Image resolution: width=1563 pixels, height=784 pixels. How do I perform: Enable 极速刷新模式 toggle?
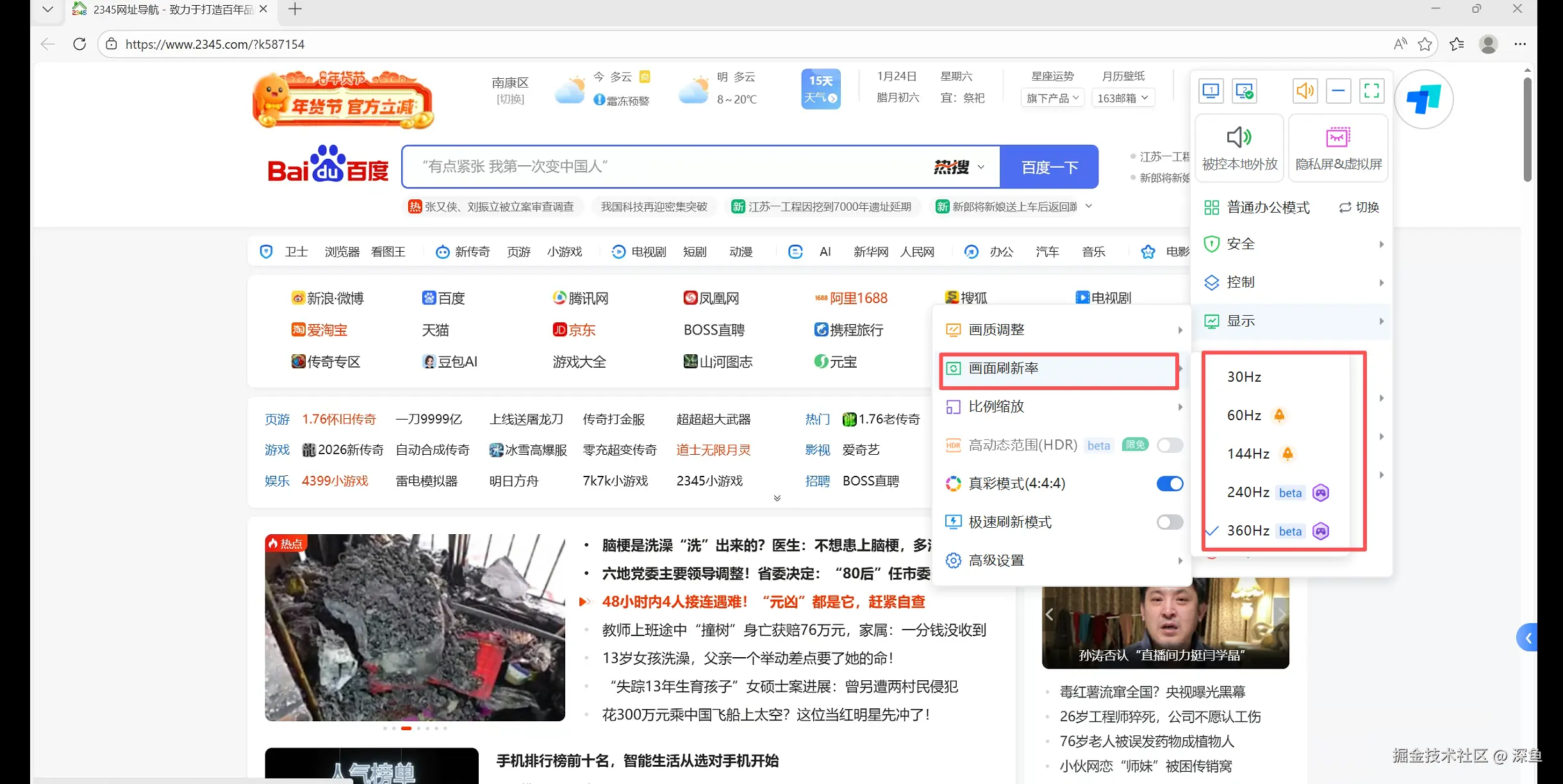pyautogui.click(x=1170, y=522)
